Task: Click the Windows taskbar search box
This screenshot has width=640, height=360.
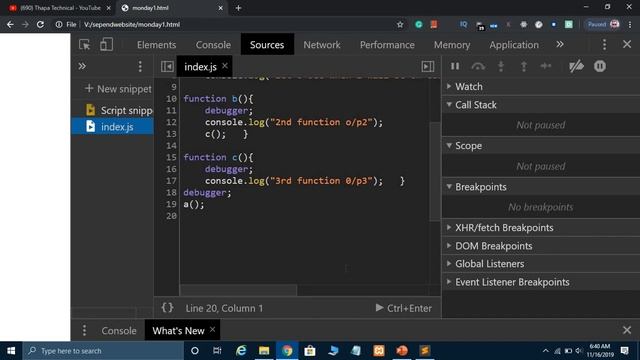Action: (104, 351)
